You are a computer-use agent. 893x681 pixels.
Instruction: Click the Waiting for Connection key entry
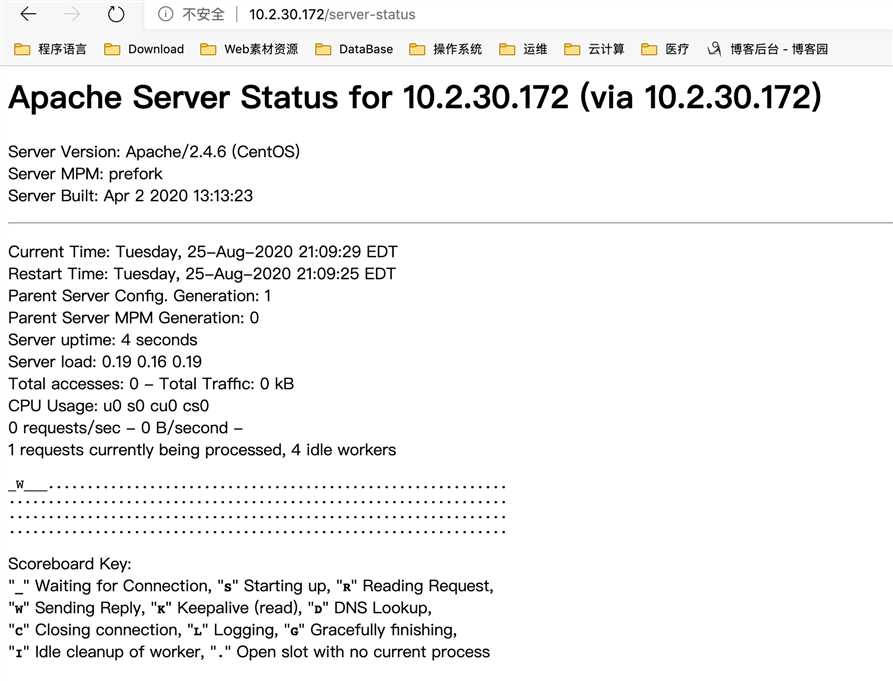coord(110,586)
